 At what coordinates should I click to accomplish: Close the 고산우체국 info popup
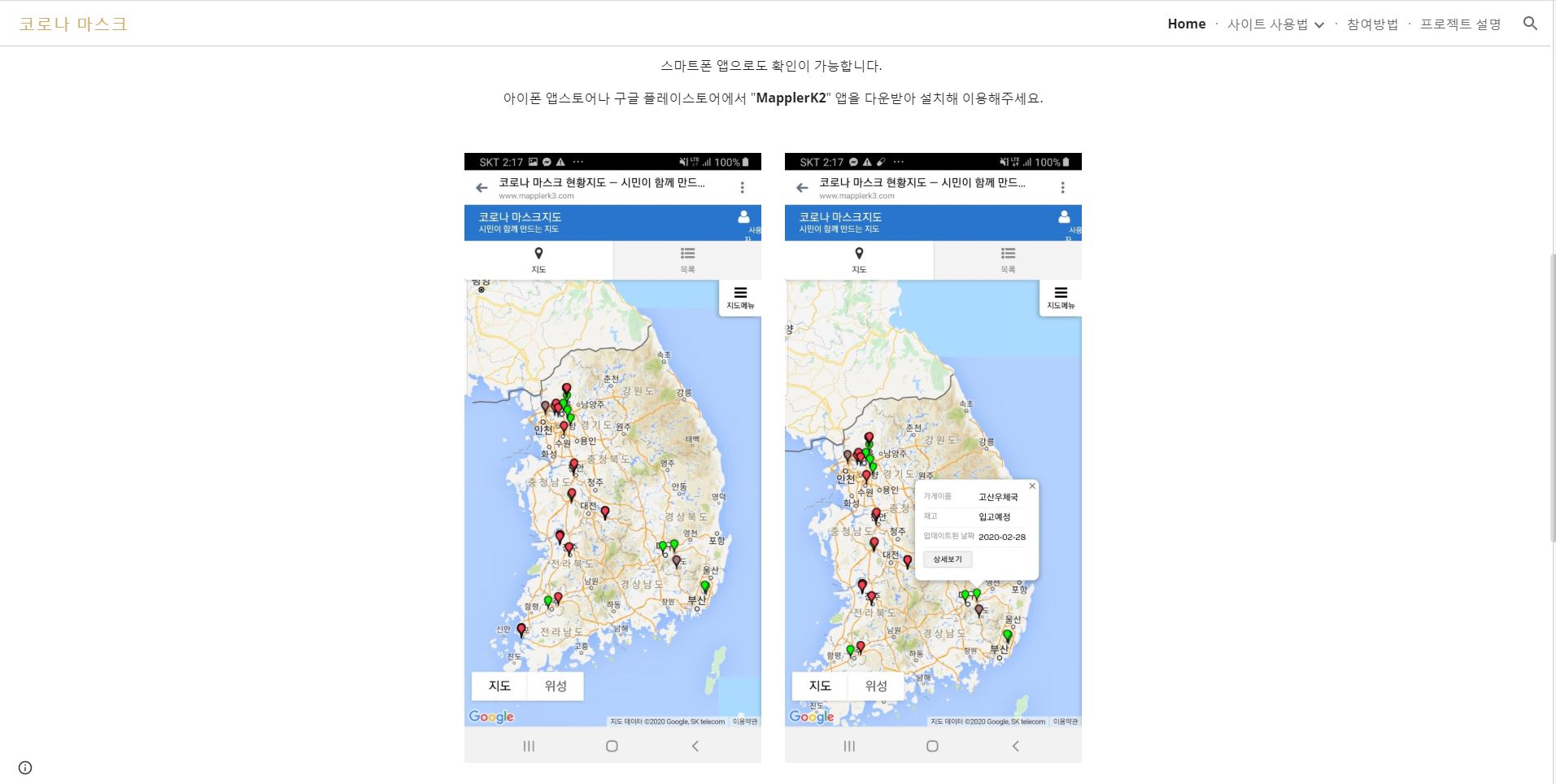pyautogui.click(x=1032, y=486)
